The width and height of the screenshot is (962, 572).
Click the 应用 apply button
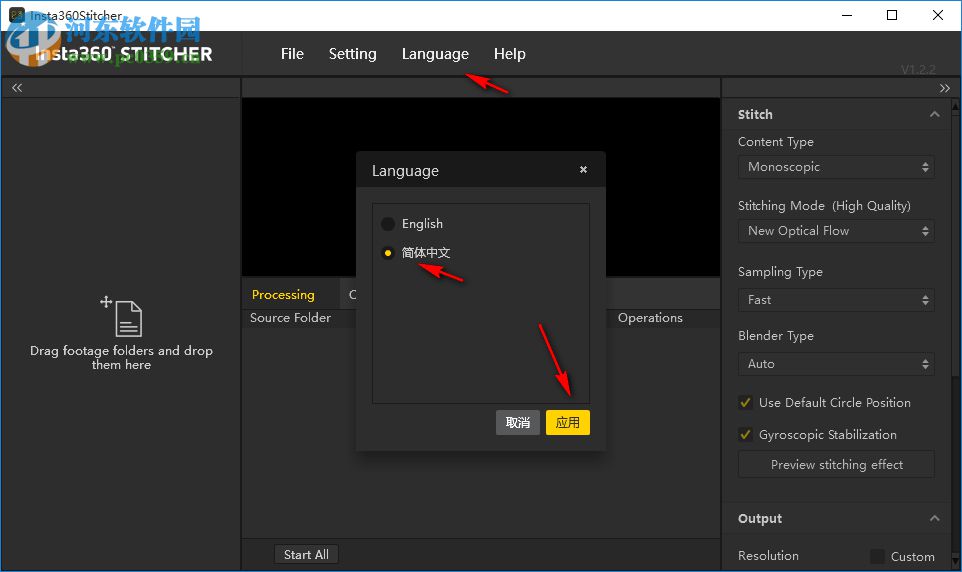(568, 422)
